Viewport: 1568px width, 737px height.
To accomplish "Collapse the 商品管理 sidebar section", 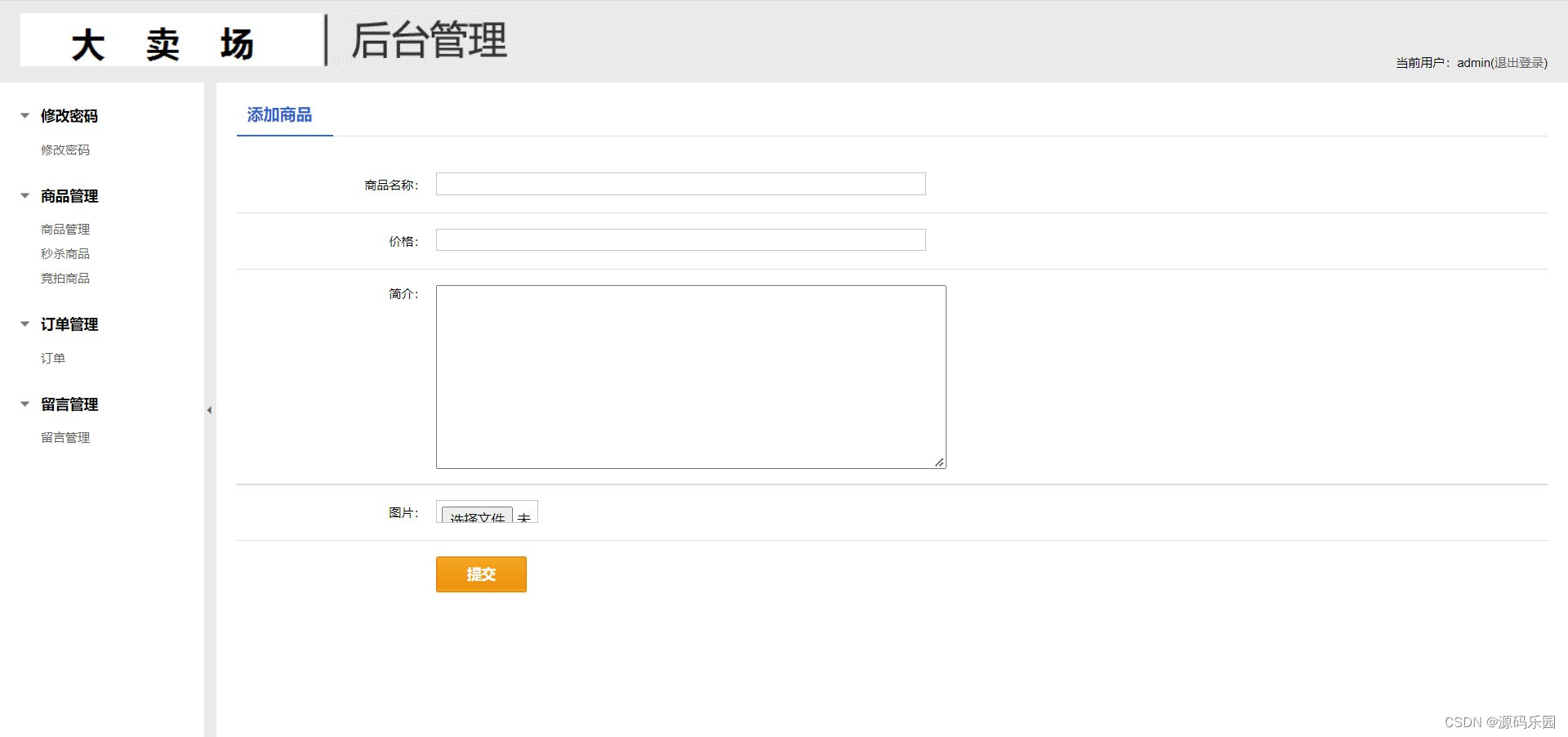I will coord(24,195).
